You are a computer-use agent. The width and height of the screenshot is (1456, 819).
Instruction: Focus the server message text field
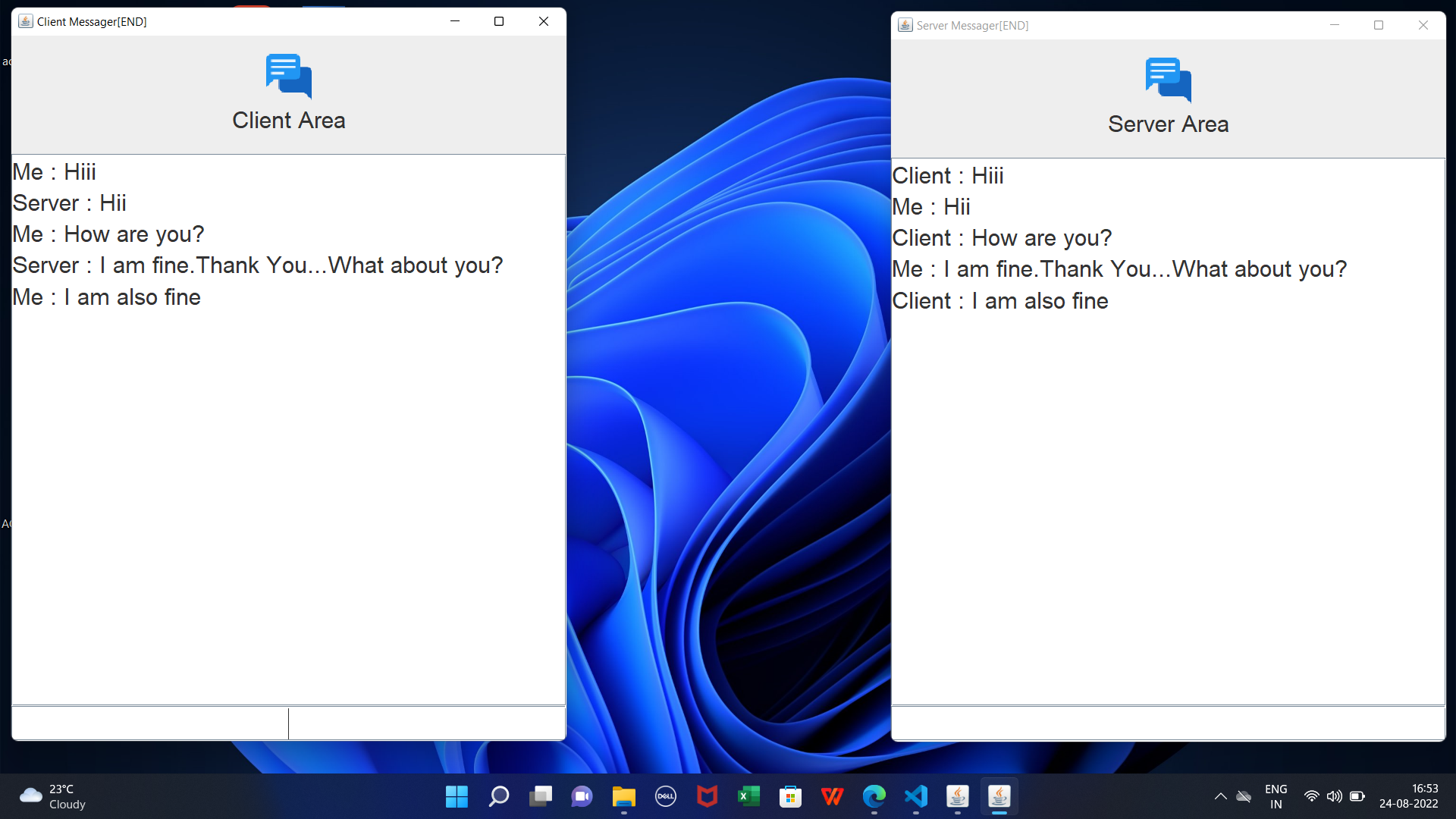coord(1168,723)
